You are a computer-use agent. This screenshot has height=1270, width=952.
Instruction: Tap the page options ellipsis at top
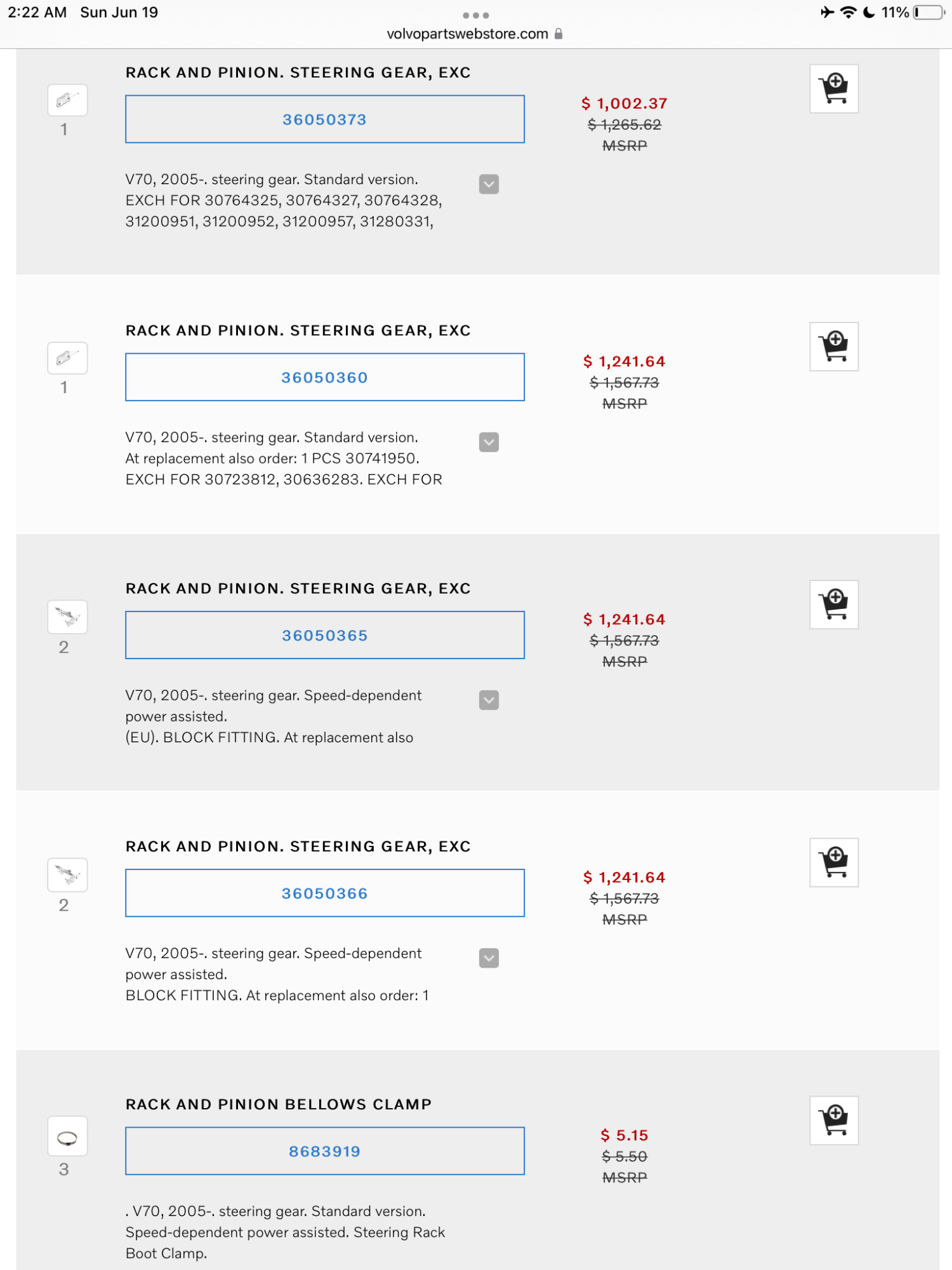(x=476, y=15)
